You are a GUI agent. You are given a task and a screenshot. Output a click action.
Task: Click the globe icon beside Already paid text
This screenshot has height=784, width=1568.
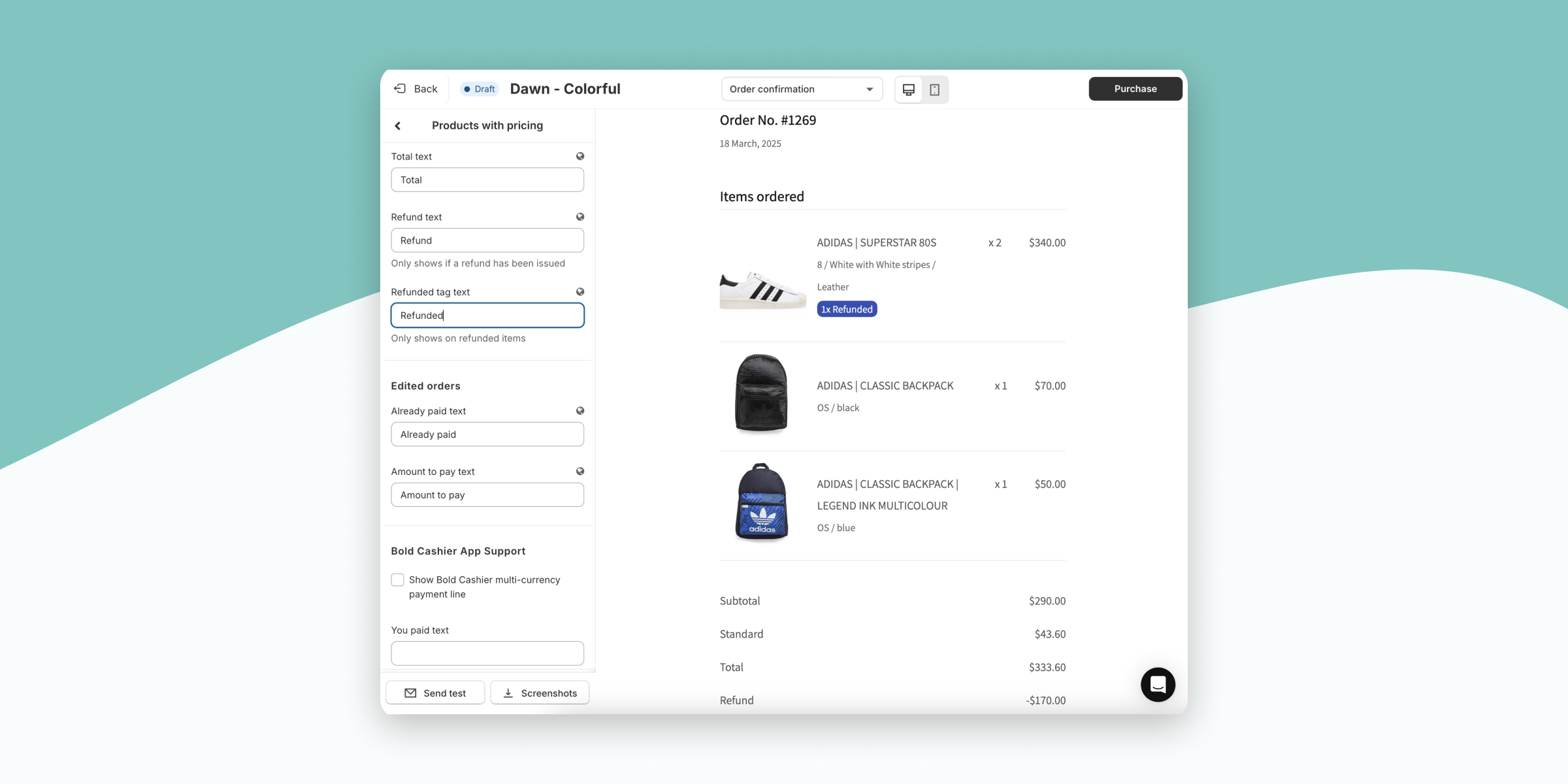tap(580, 410)
